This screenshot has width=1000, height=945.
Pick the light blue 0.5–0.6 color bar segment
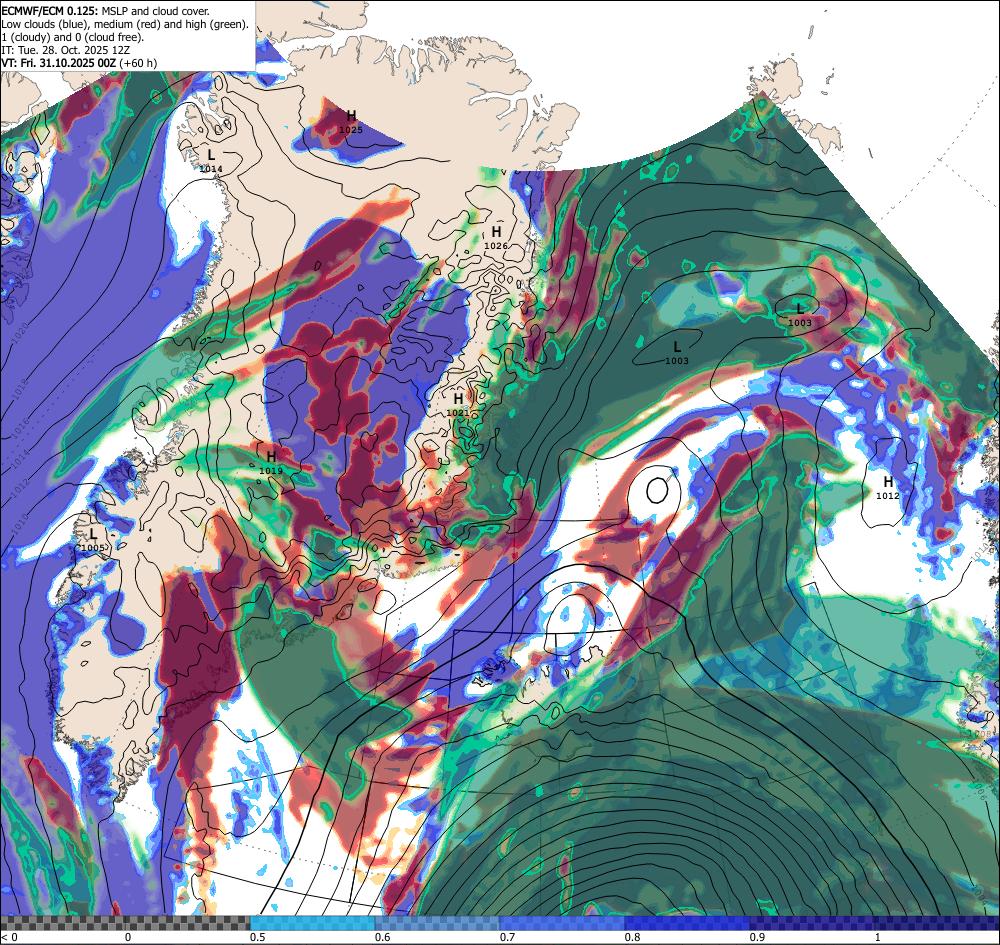(312, 923)
